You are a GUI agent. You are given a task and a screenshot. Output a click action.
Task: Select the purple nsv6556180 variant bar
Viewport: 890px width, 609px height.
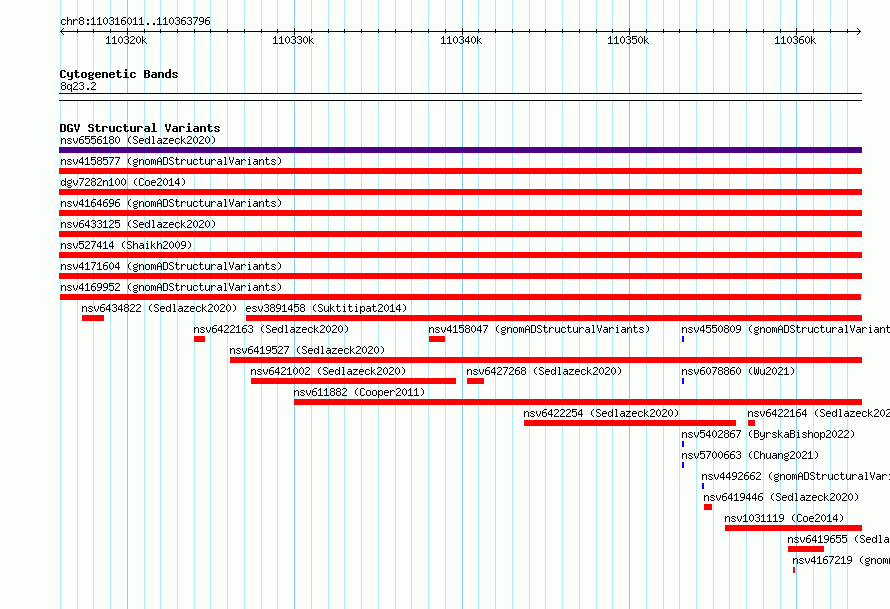click(x=460, y=150)
